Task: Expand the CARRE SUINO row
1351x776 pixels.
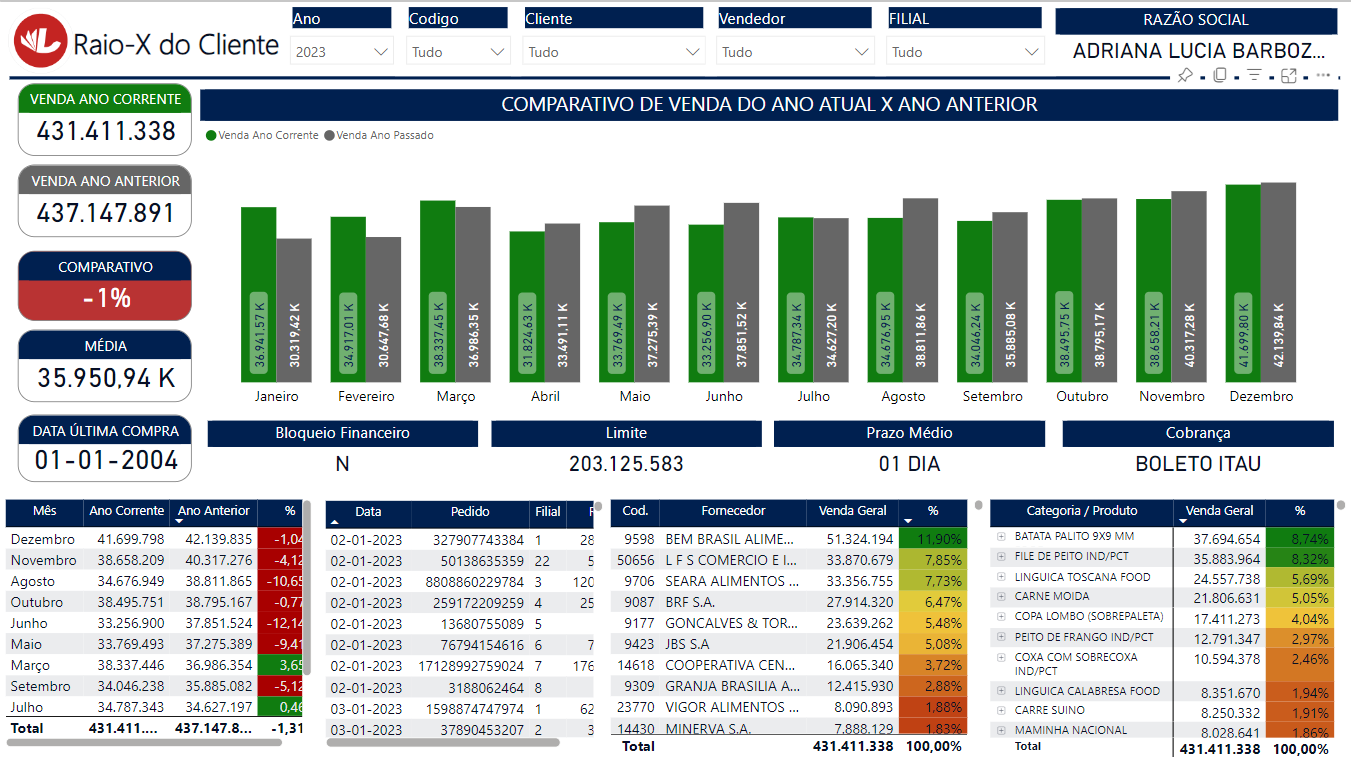Action: [x=1001, y=710]
